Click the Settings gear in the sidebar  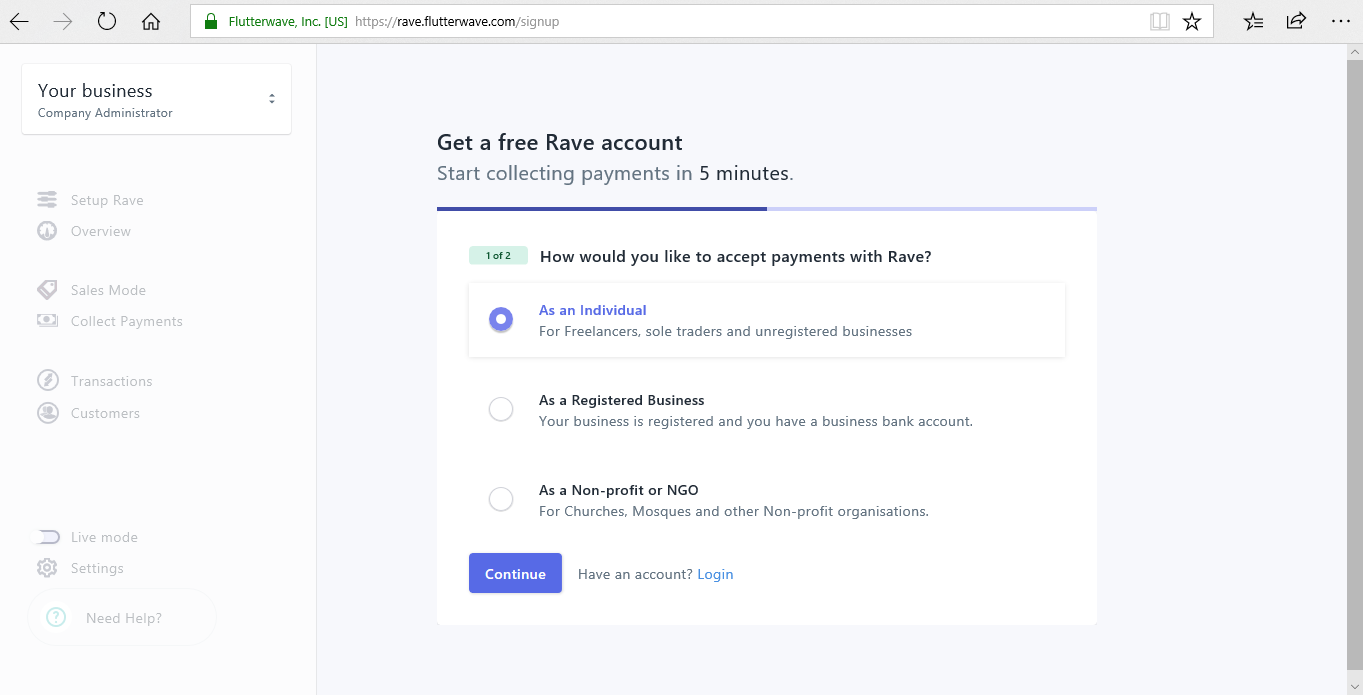pos(46,568)
